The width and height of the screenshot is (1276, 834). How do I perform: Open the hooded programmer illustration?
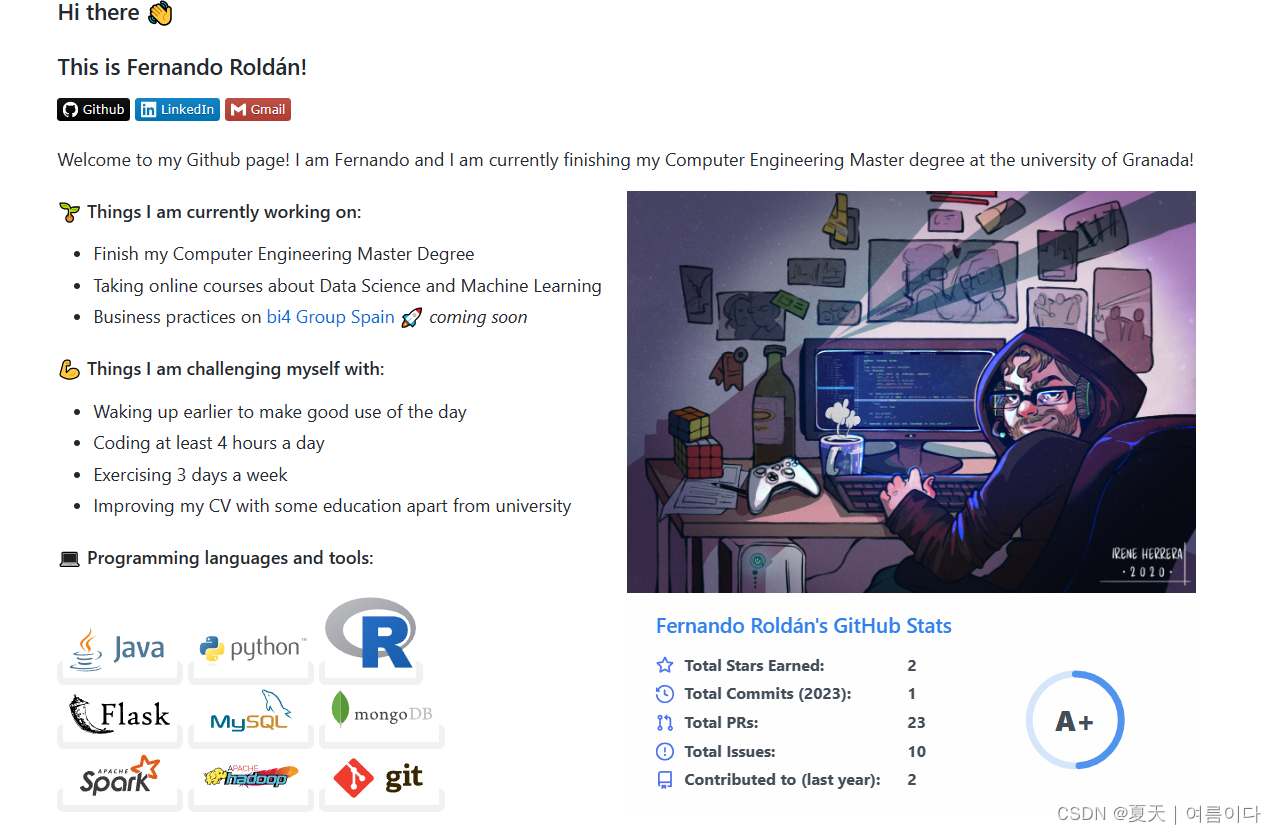tap(911, 392)
